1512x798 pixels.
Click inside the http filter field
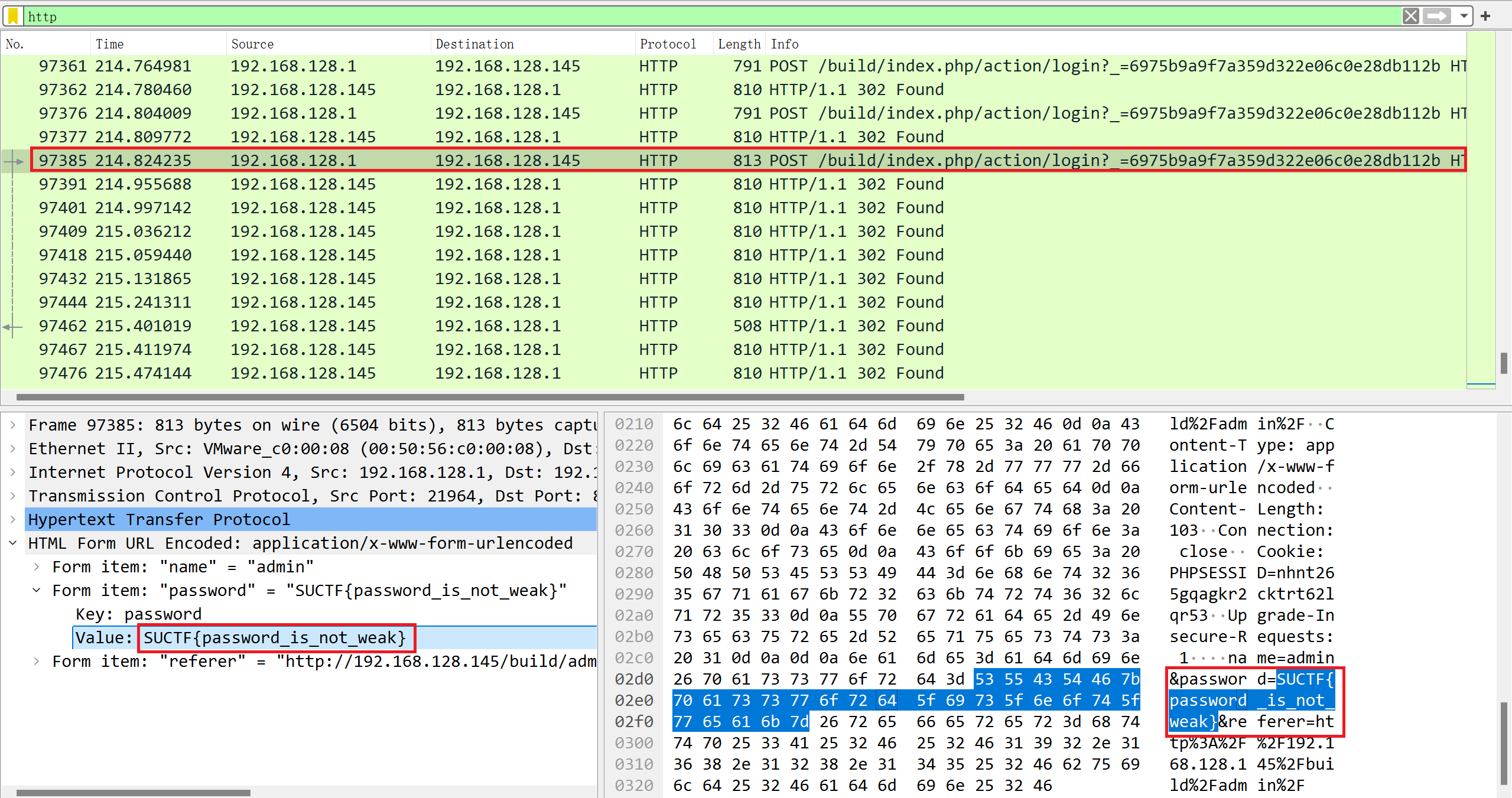tap(709, 17)
